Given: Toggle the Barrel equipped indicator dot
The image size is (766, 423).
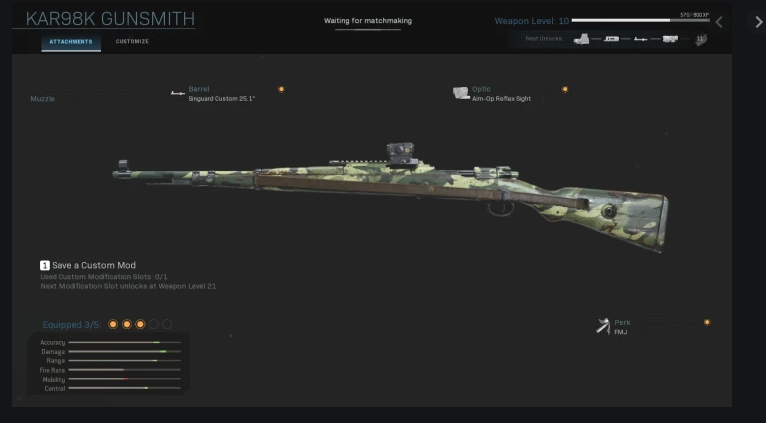Looking at the screenshot, I should 281,89.
